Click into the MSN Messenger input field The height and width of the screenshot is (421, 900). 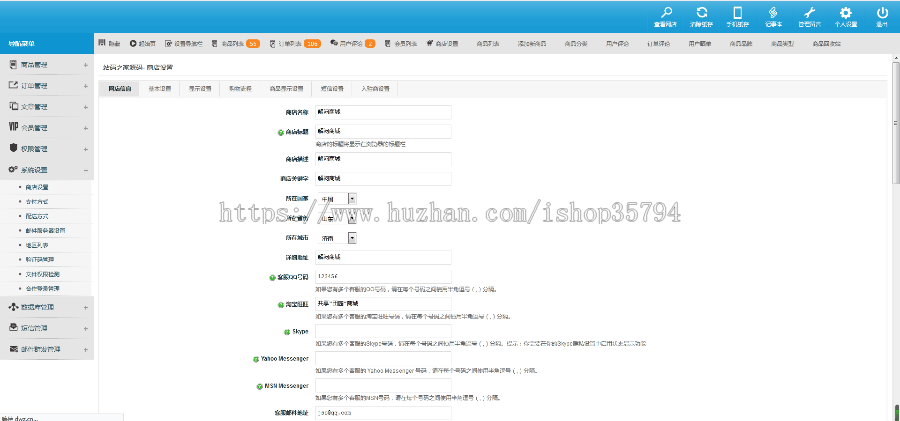coord(383,385)
